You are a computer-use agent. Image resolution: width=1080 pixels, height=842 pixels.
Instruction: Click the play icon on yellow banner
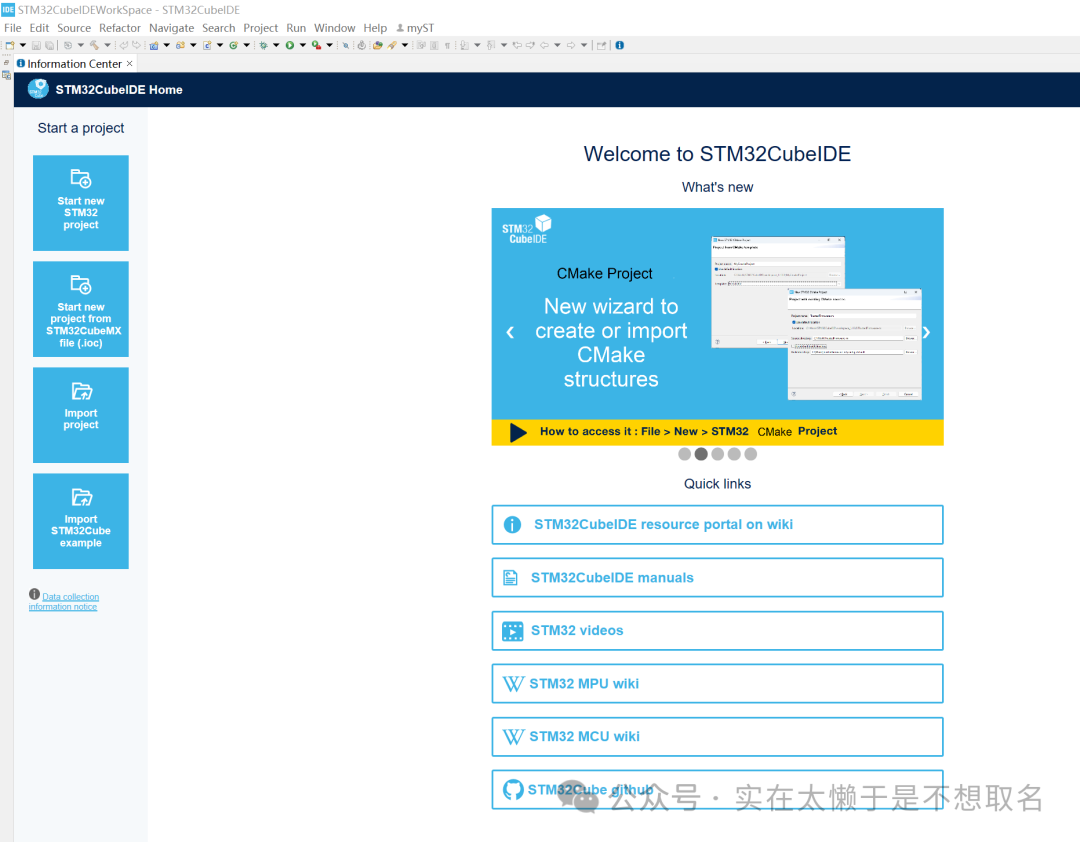tap(518, 432)
